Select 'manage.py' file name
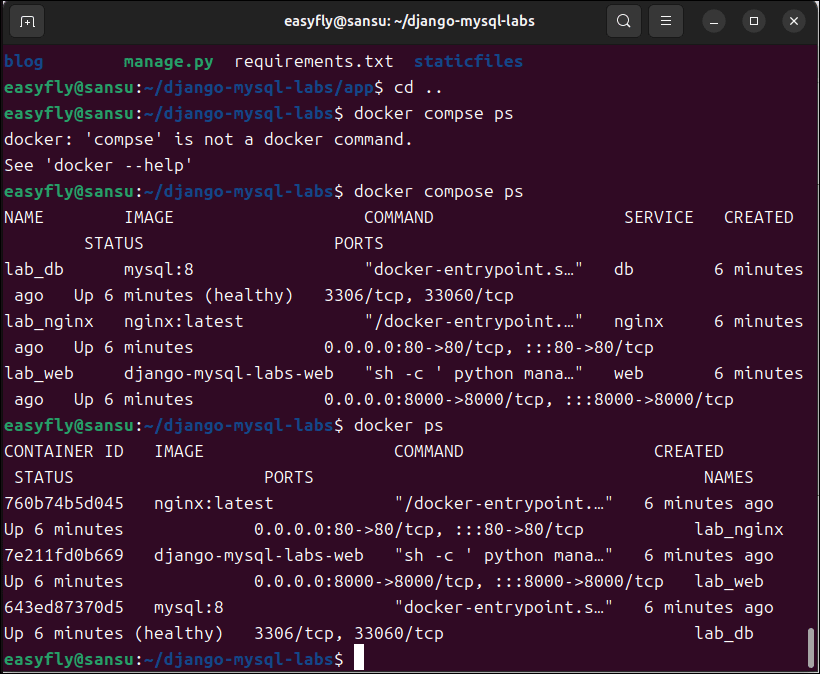Image resolution: width=820 pixels, height=674 pixels. click(x=168, y=62)
